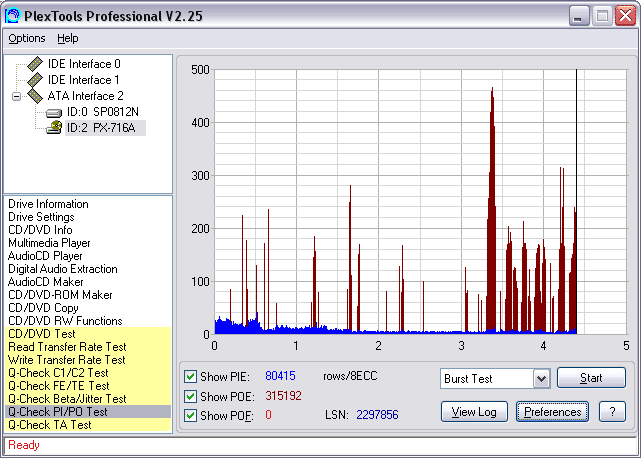Click the PIE value 80415

[280, 376]
